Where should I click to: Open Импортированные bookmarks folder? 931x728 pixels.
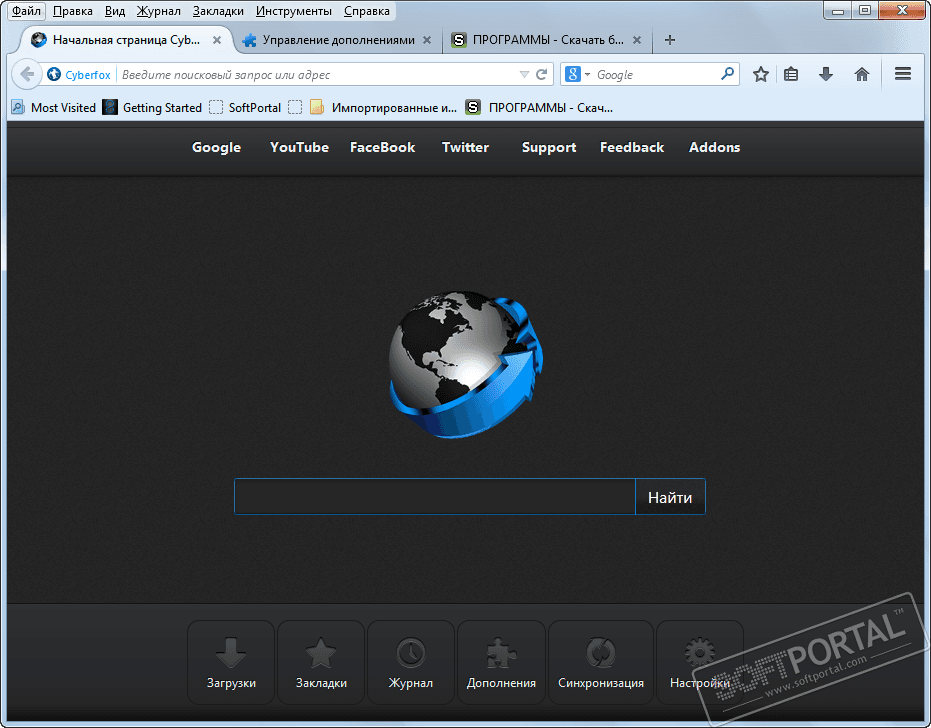pos(384,107)
